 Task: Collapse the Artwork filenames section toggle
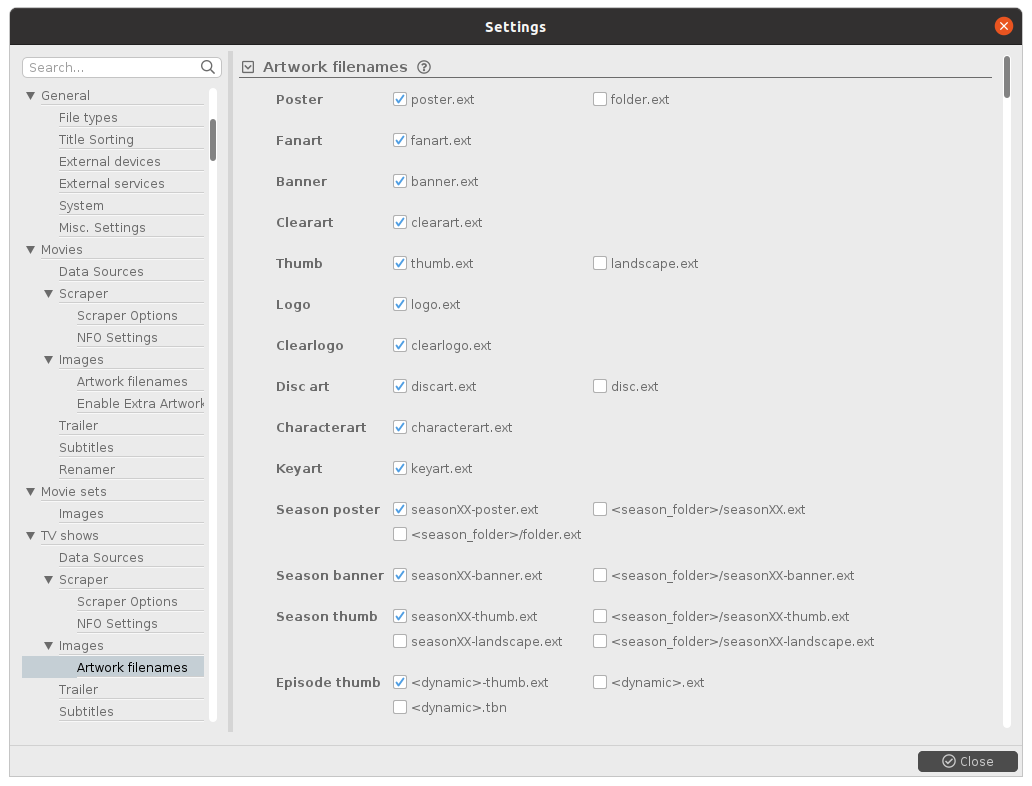248,67
